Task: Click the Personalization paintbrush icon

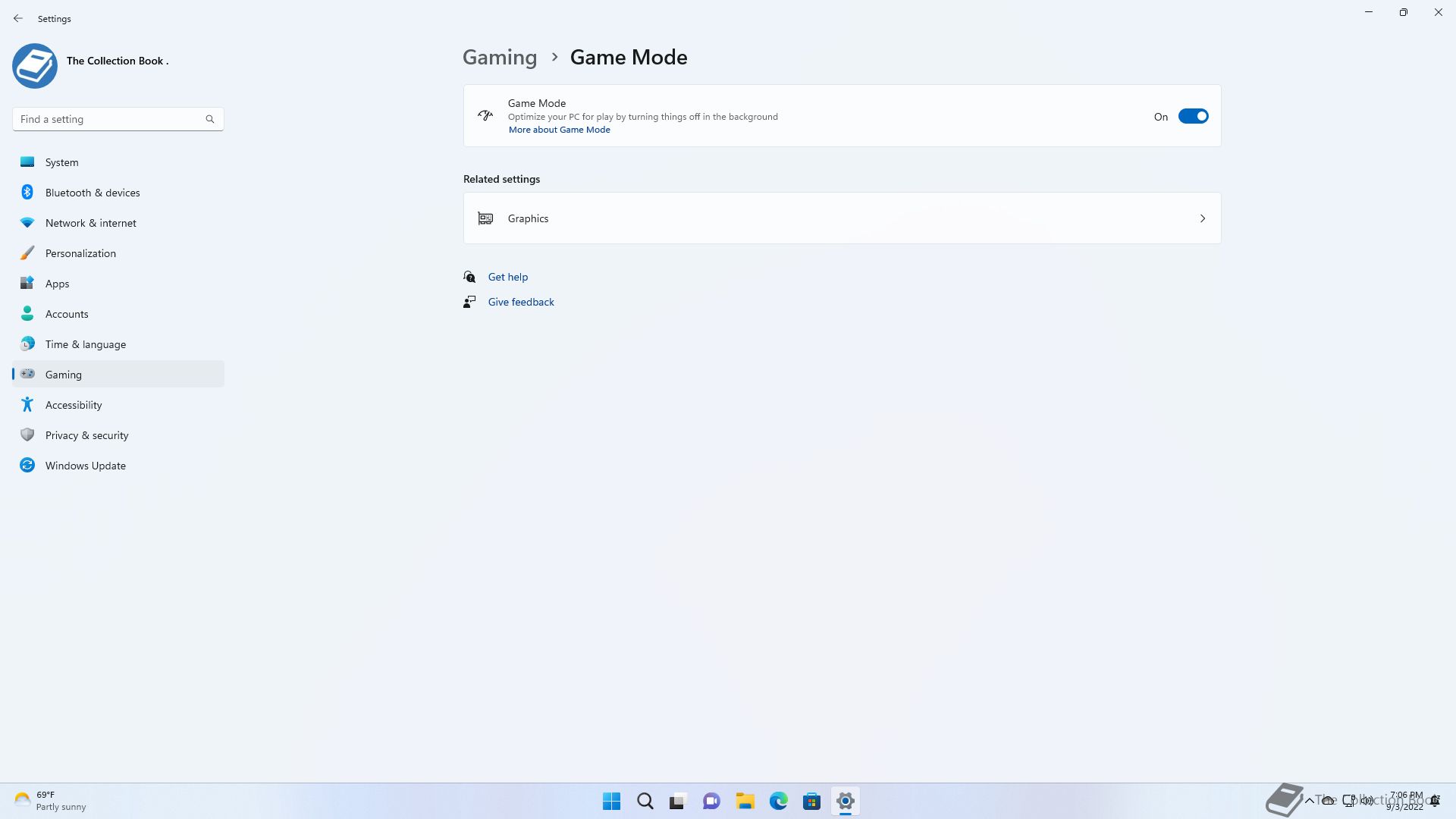Action: point(27,253)
